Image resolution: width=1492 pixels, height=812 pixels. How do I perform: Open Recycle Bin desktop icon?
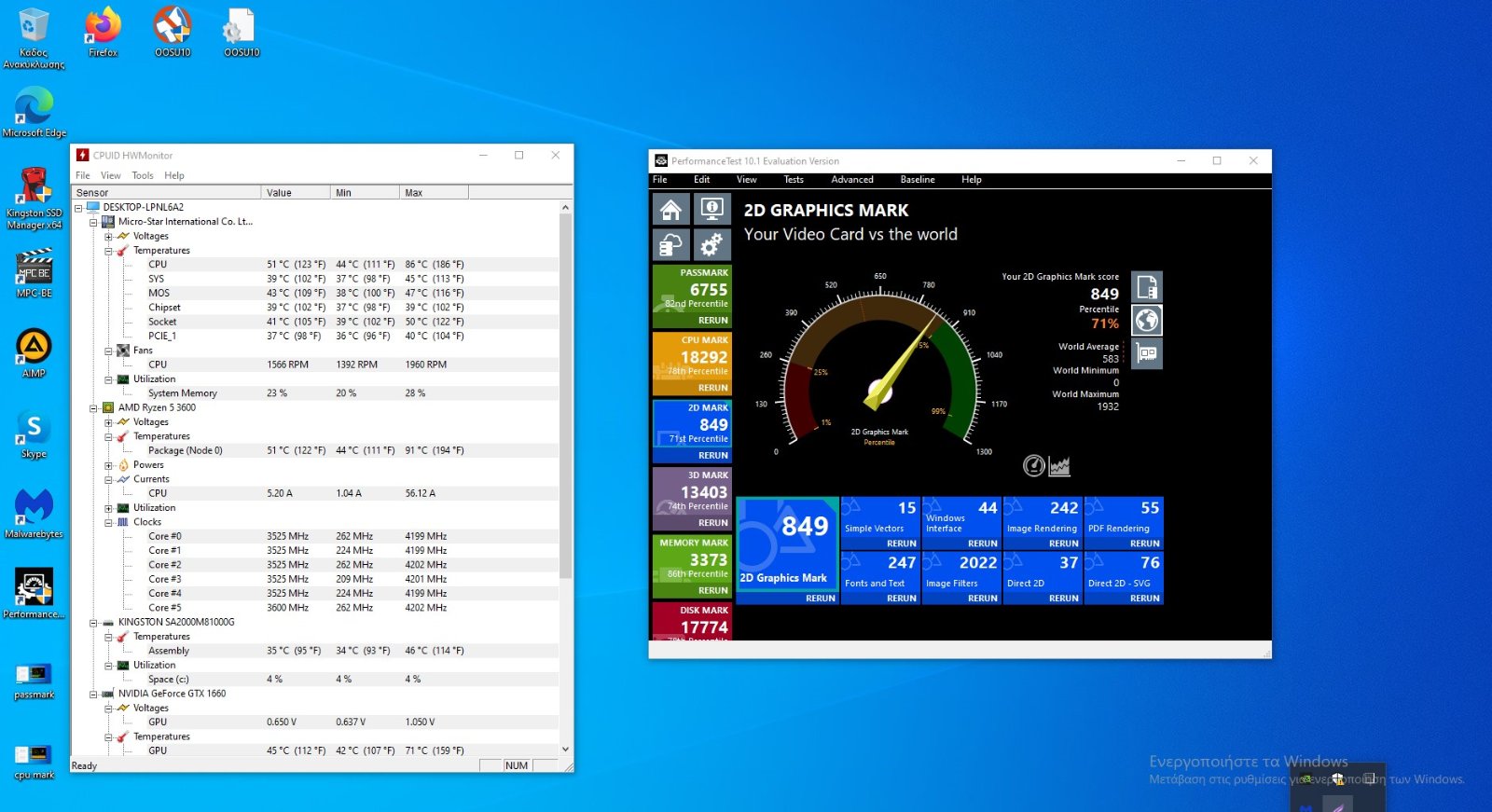click(34, 38)
